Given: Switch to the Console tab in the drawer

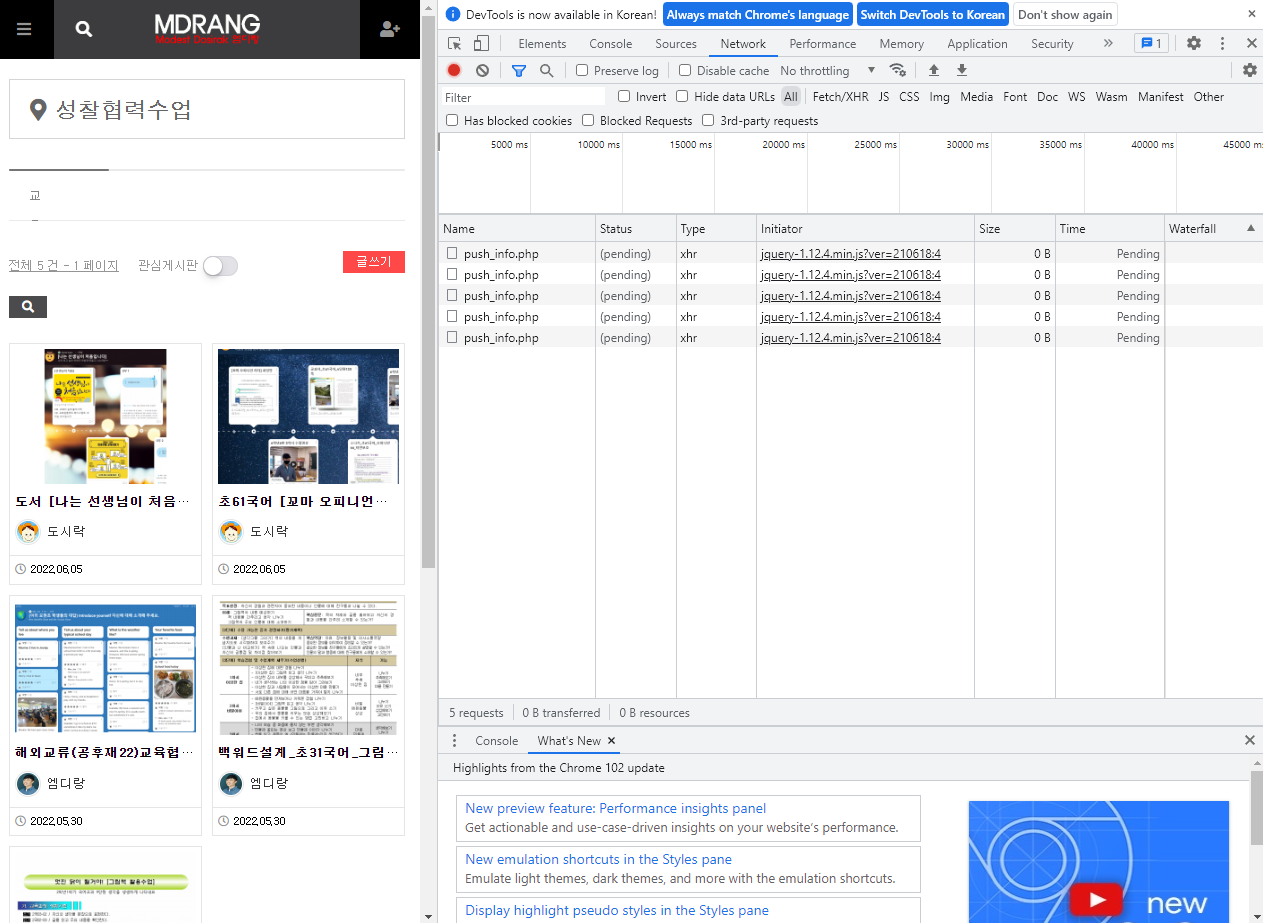Looking at the screenshot, I should [x=496, y=740].
